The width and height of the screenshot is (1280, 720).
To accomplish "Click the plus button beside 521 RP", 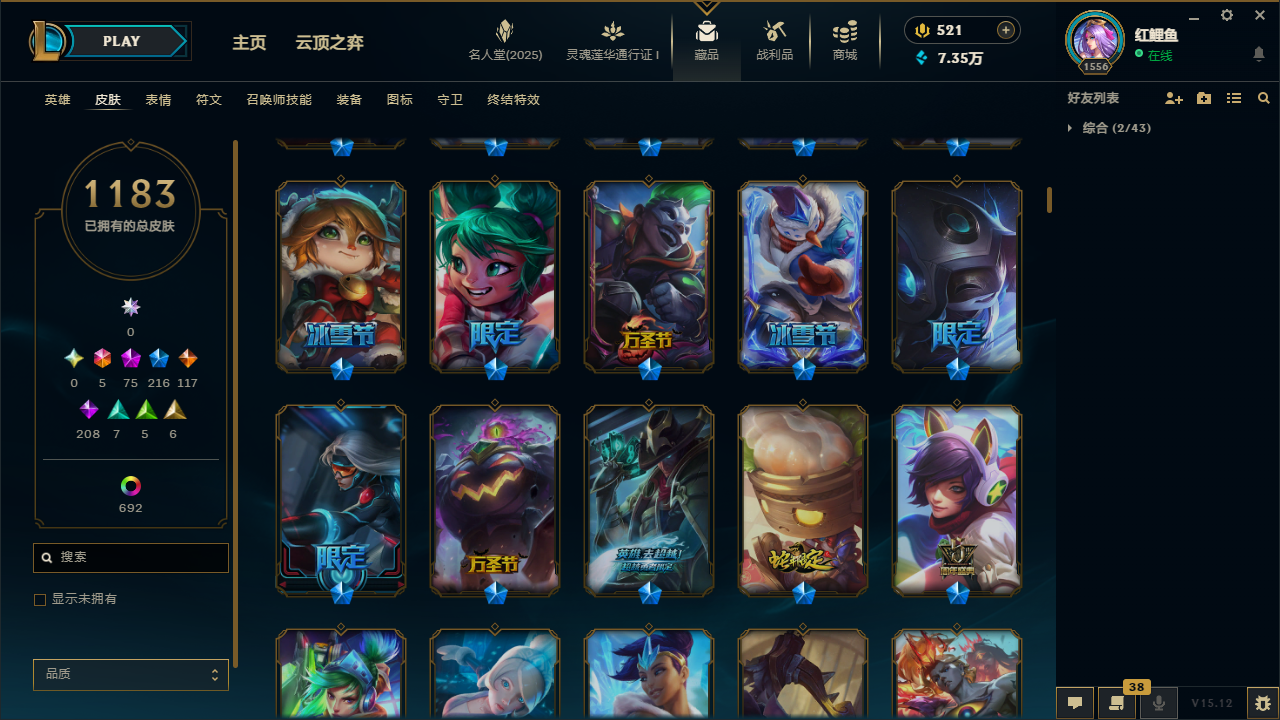I will [x=1006, y=30].
